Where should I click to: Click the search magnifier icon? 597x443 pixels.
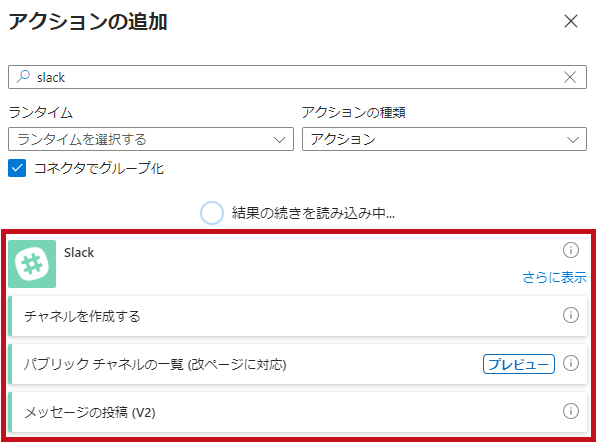(23, 76)
